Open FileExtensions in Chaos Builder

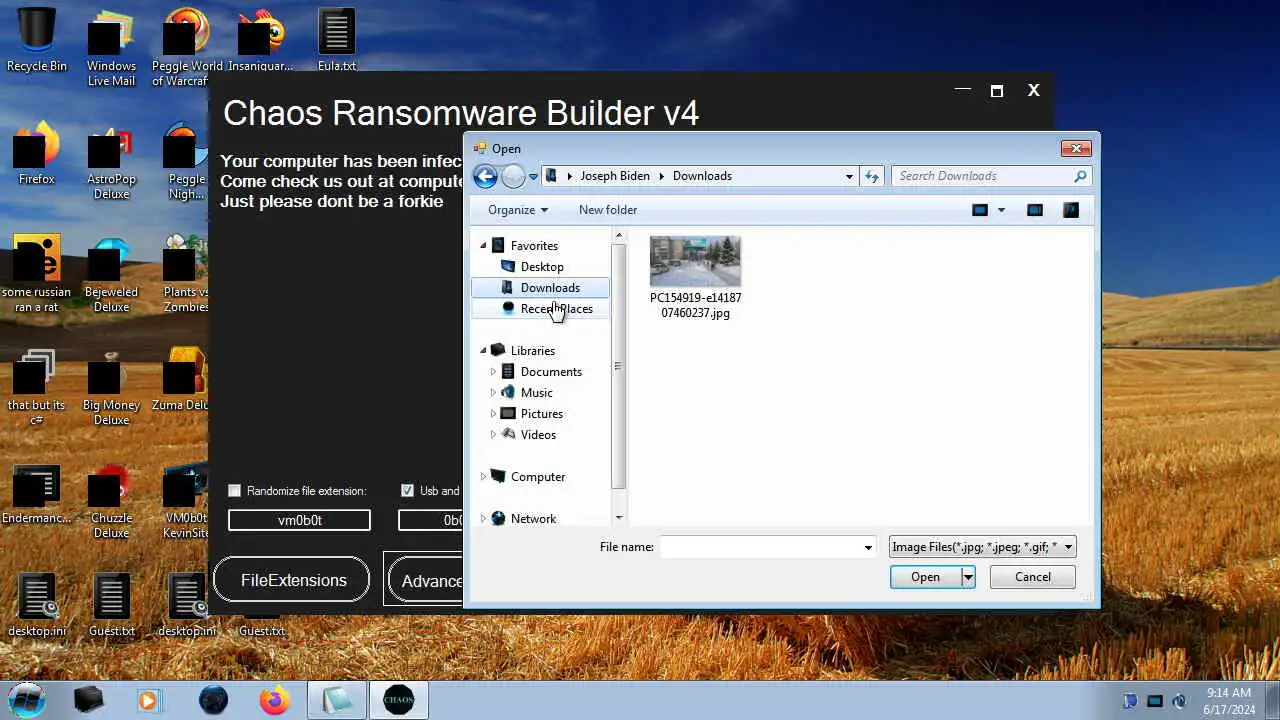click(x=292, y=580)
